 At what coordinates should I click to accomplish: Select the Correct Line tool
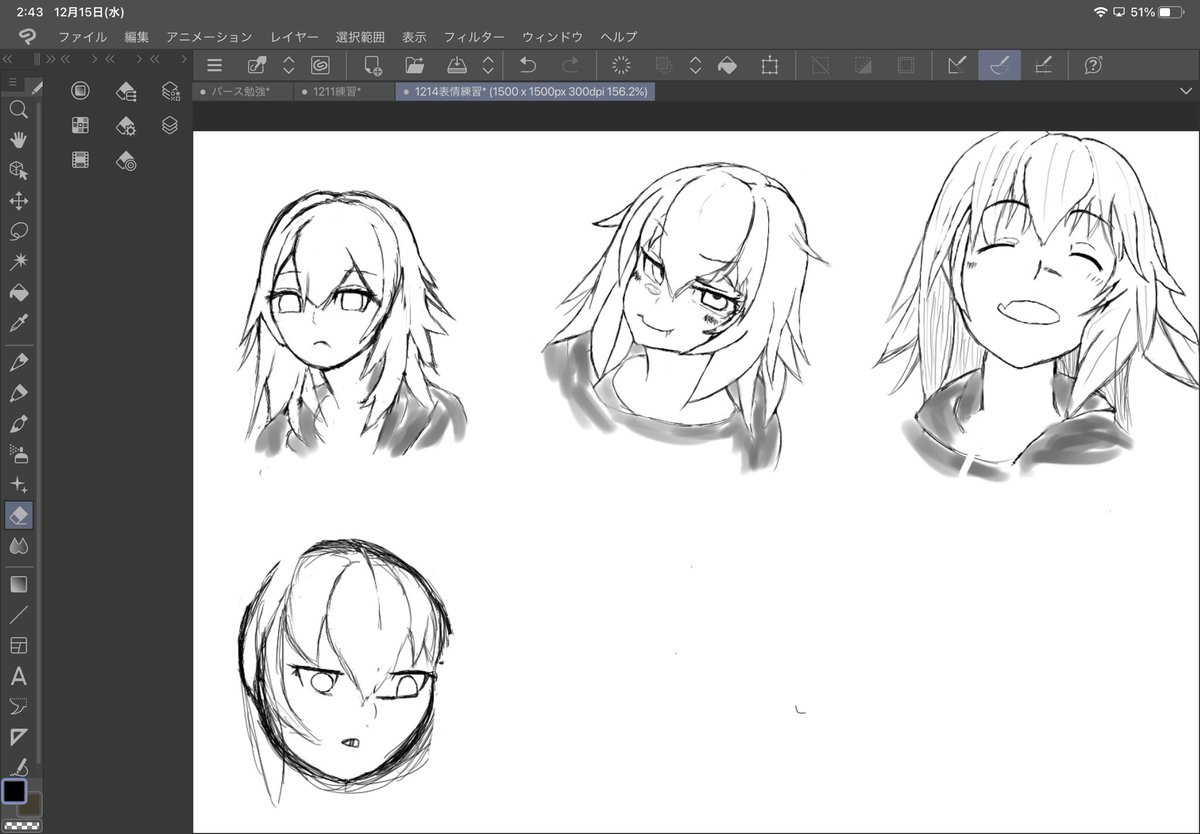tap(18, 767)
